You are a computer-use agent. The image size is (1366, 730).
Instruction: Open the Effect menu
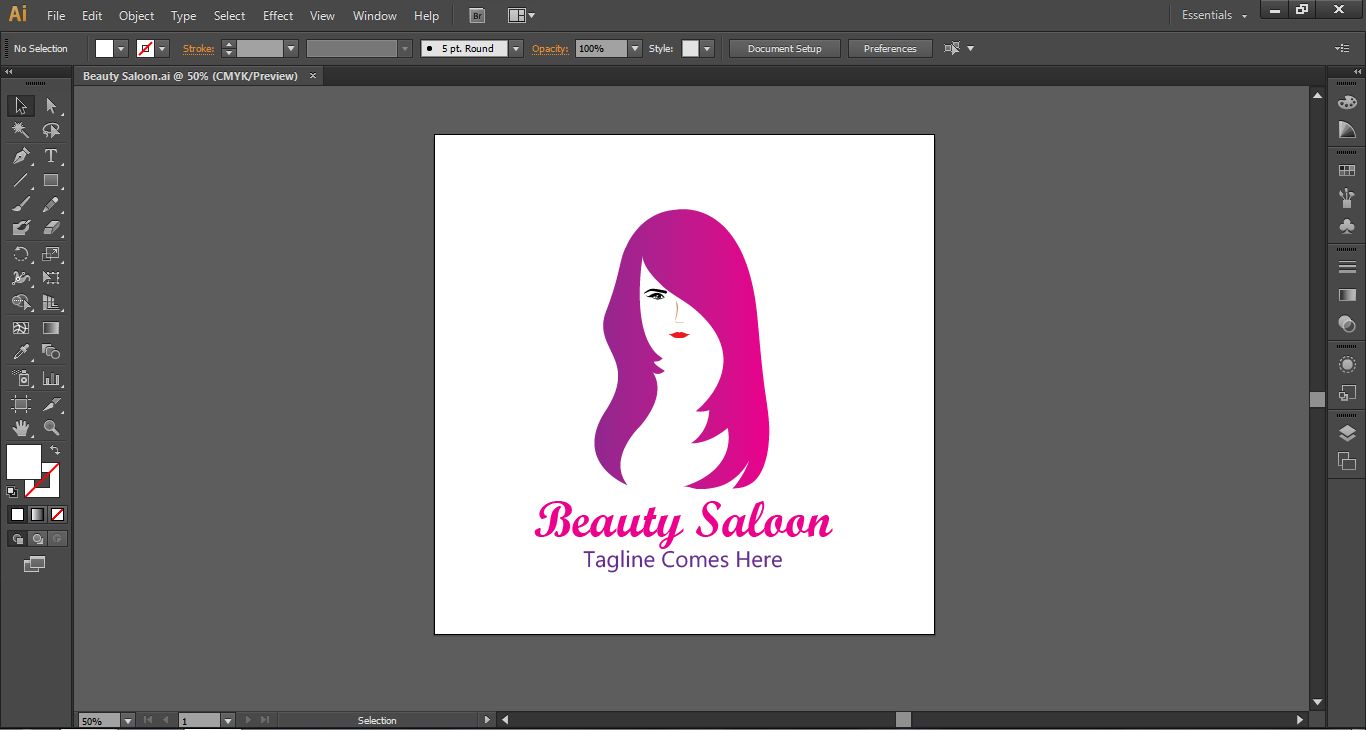(278, 15)
